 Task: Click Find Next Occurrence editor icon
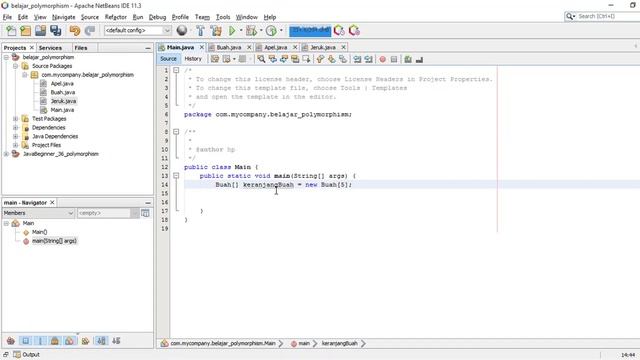tap(284, 60)
